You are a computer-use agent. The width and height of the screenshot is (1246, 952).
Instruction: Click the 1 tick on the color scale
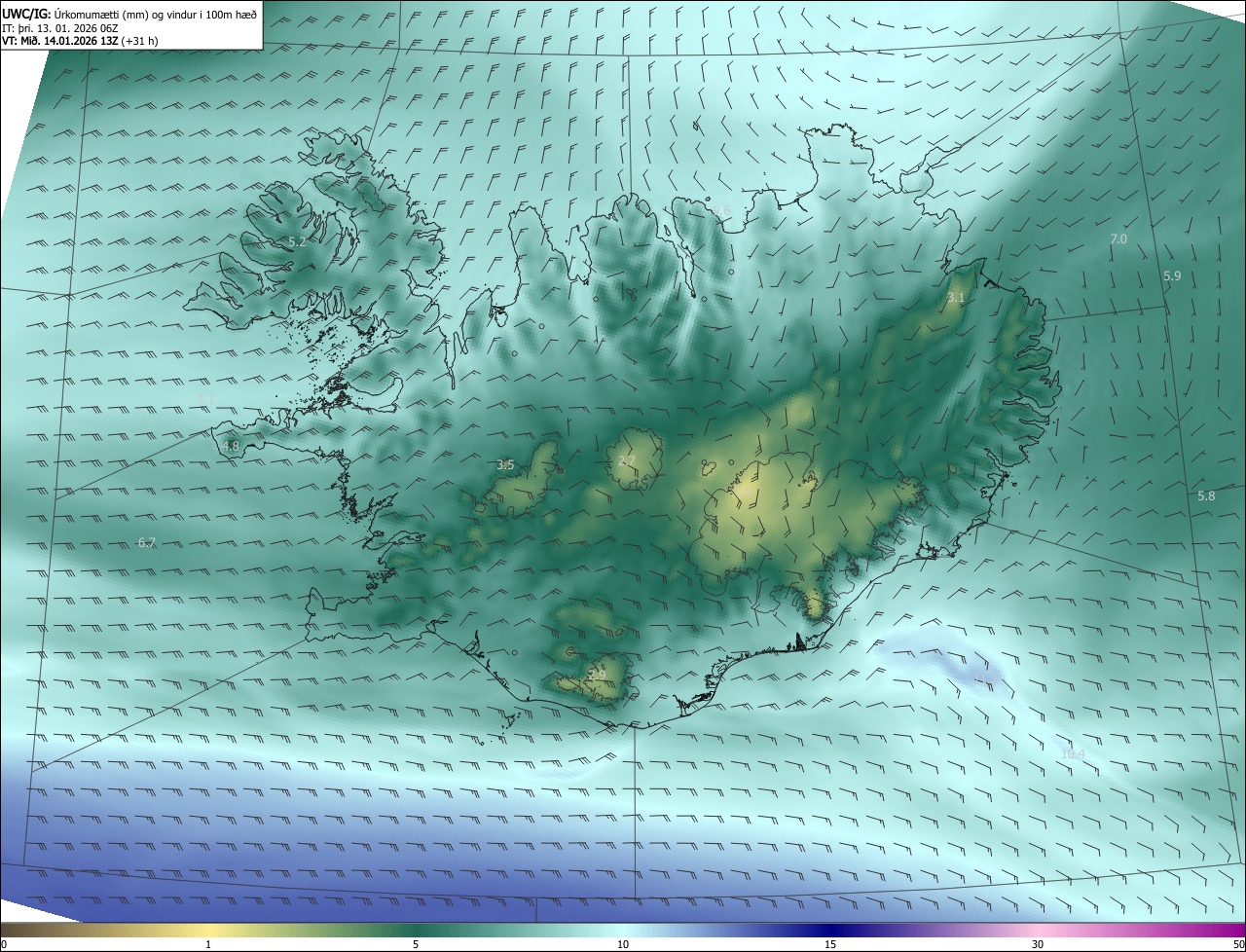208,944
